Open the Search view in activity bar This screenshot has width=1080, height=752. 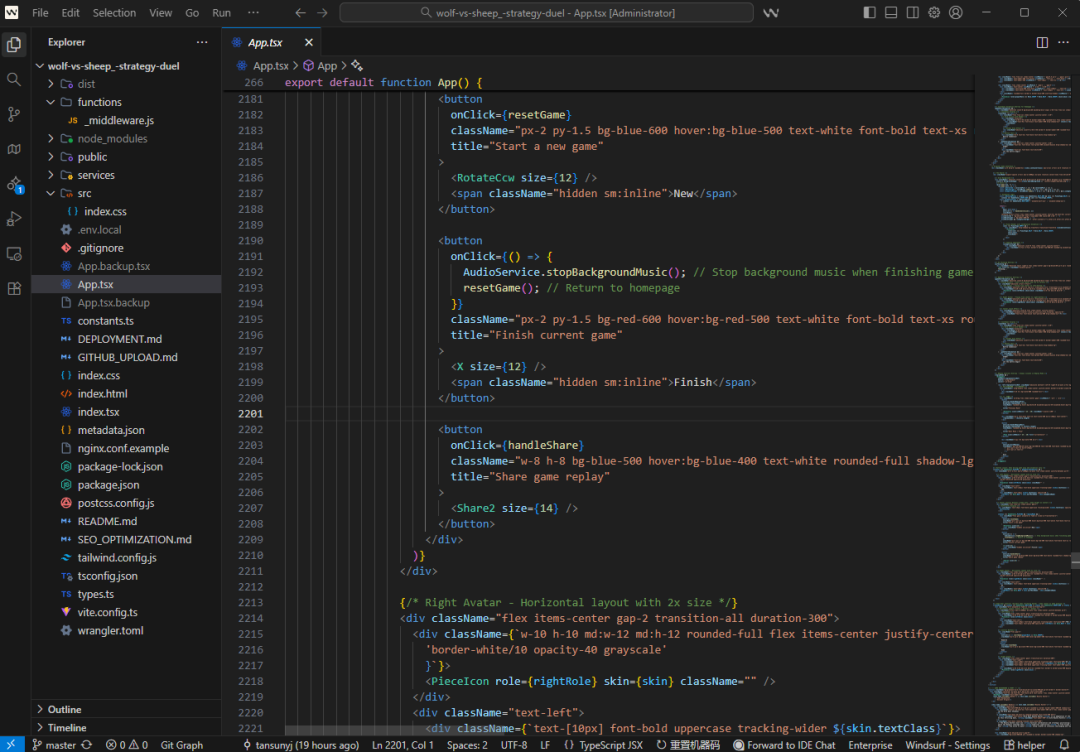[x=14, y=79]
